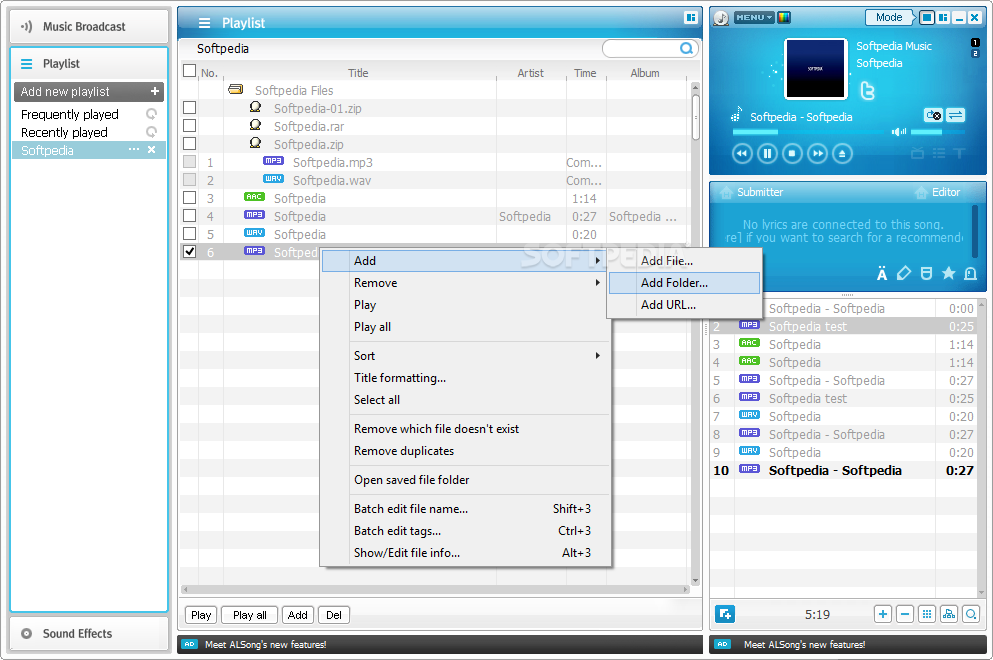This screenshot has width=993, height=660.
Task: Click the lyrics report icon
Action: [x=970, y=273]
